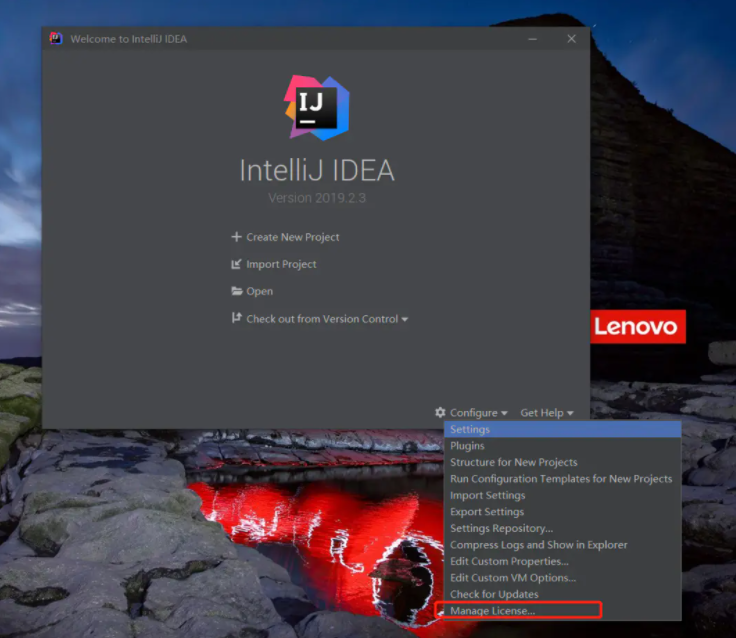Select Check for Updates
The height and width of the screenshot is (638, 736).
pyautogui.click(x=562, y=594)
